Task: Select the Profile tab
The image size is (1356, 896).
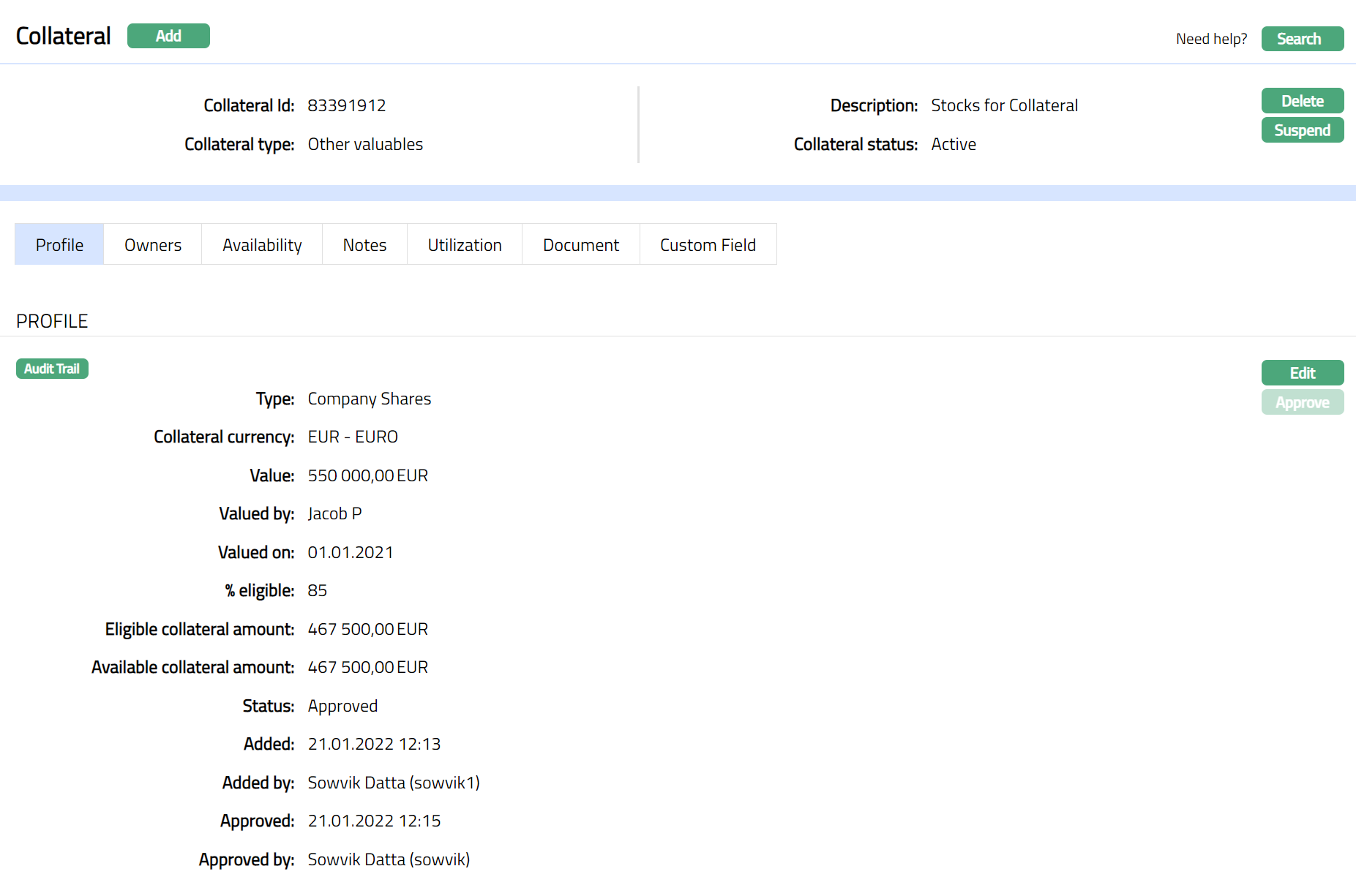Action: pyautogui.click(x=59, y=245)
